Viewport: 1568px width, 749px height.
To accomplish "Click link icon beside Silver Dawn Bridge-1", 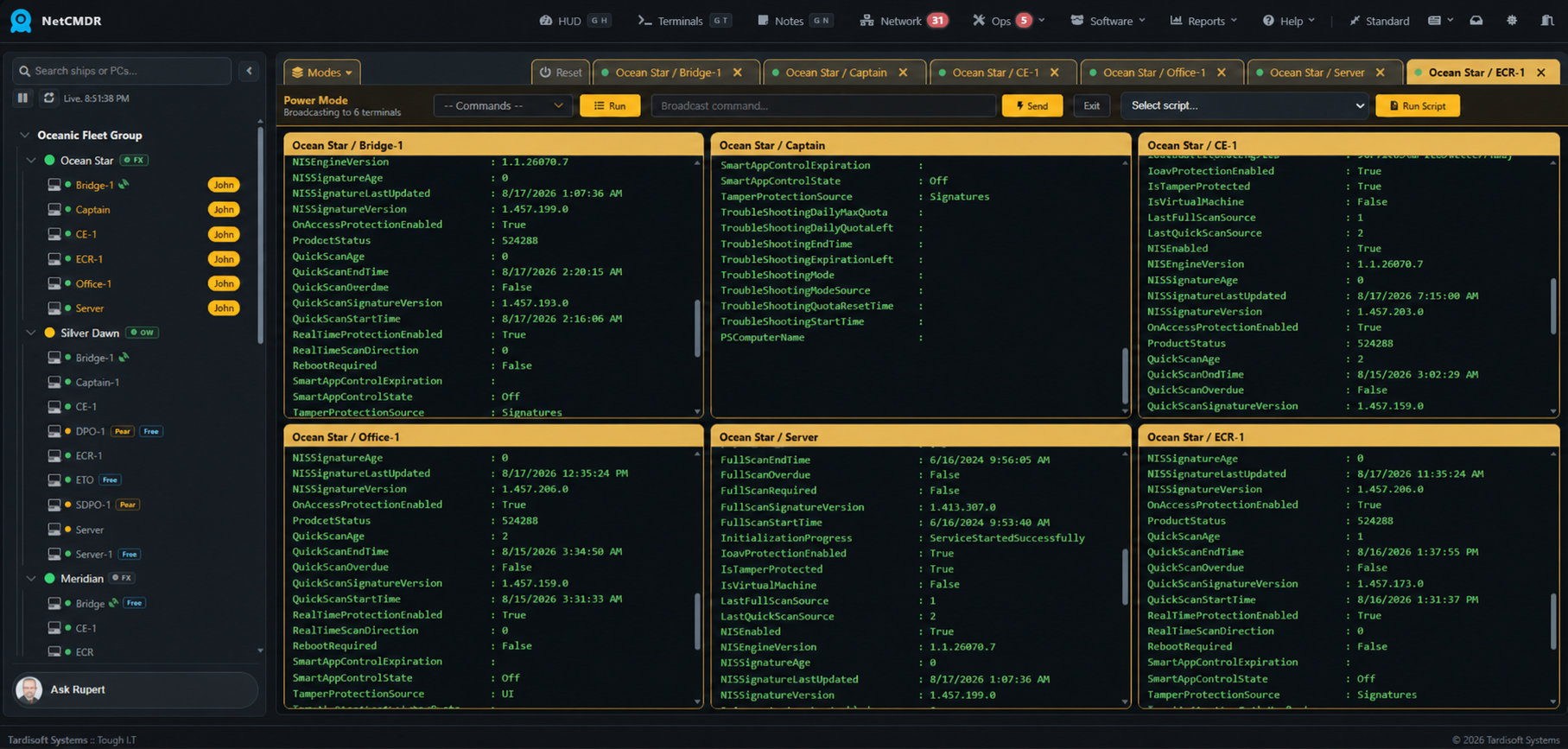I will click(124, 357).
